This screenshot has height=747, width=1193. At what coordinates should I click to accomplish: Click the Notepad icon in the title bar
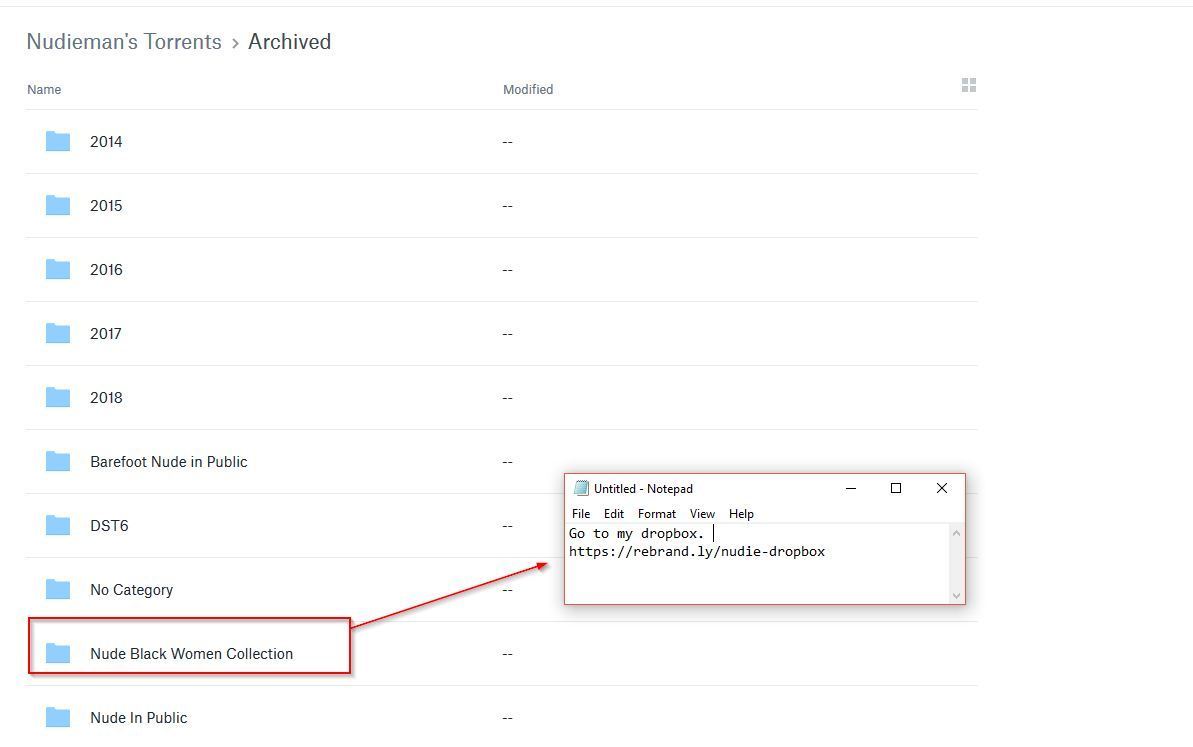tap(581, 488)
